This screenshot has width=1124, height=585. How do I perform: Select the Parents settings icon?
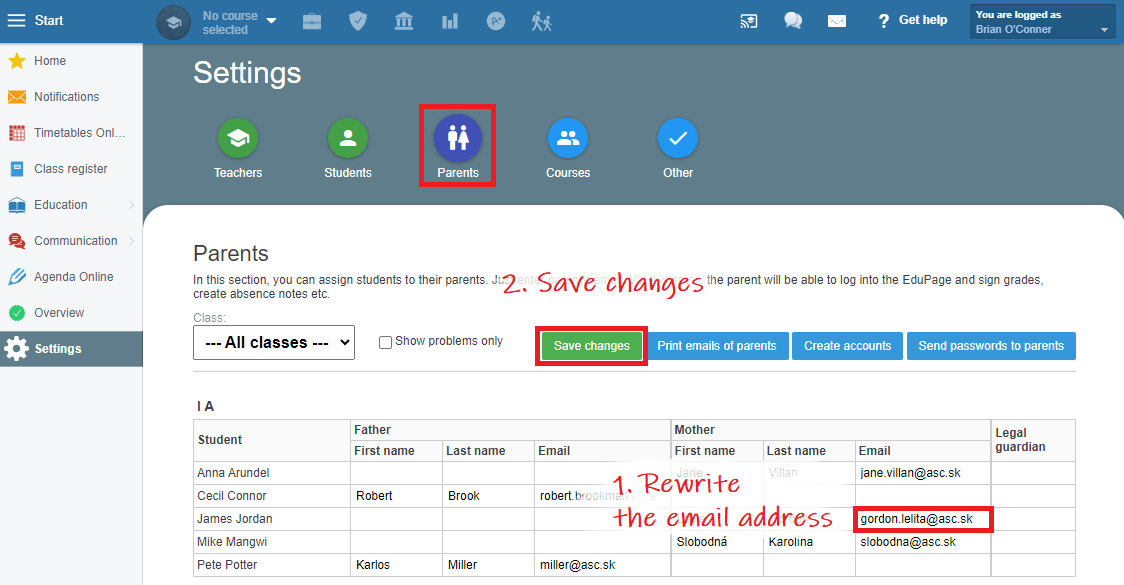(x=458, y=139)
